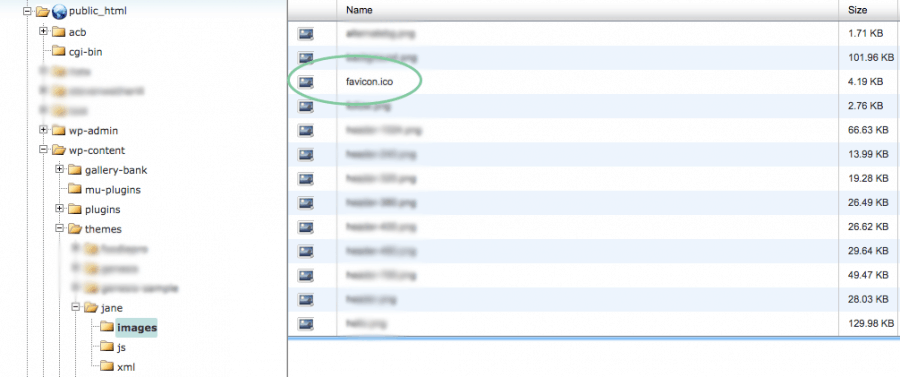This screenshot has width=900, height=377.
Task: Click the image icon in the 19.28 KB row
Action: coord(305,178)
